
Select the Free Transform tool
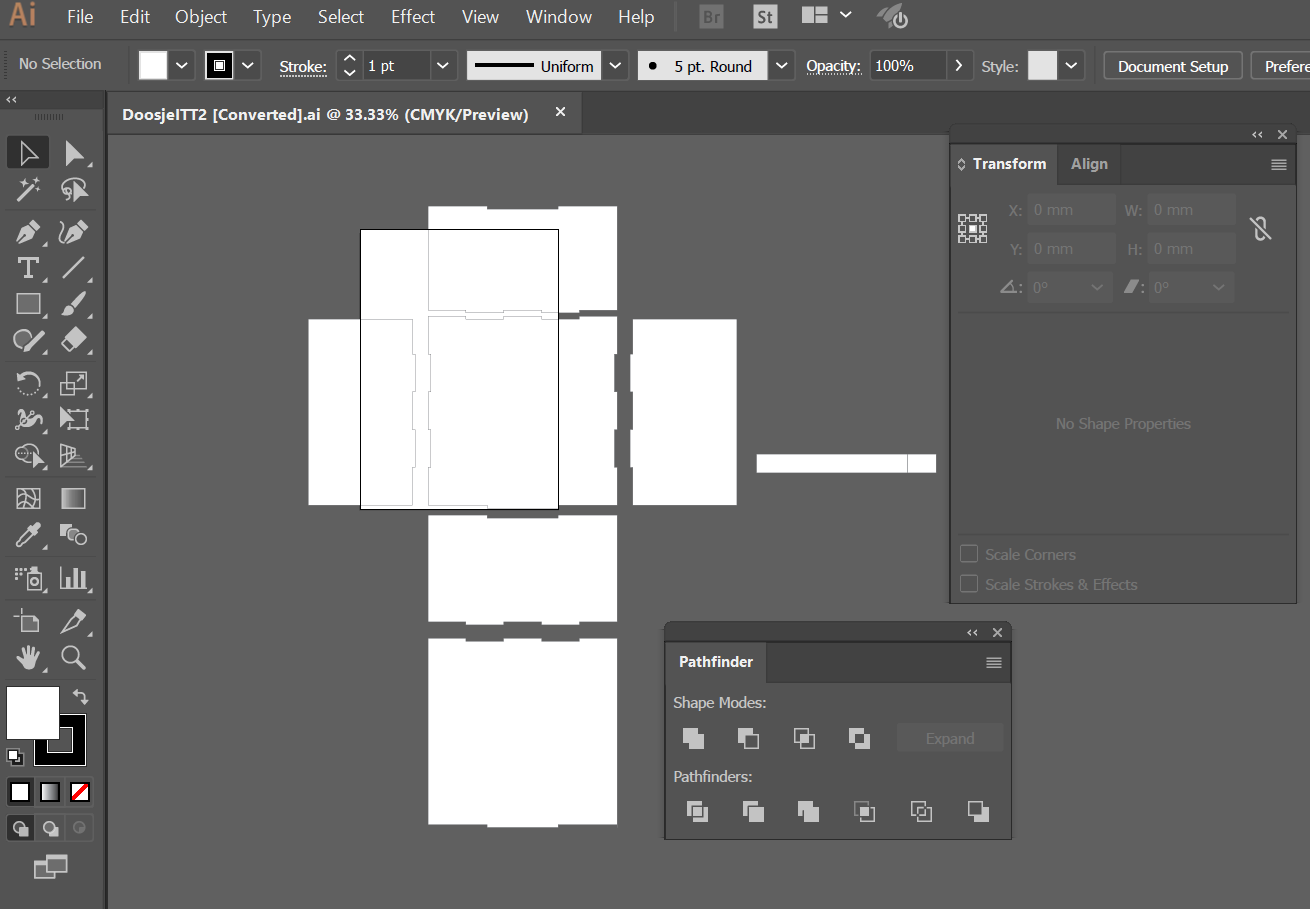click(74, 419)
